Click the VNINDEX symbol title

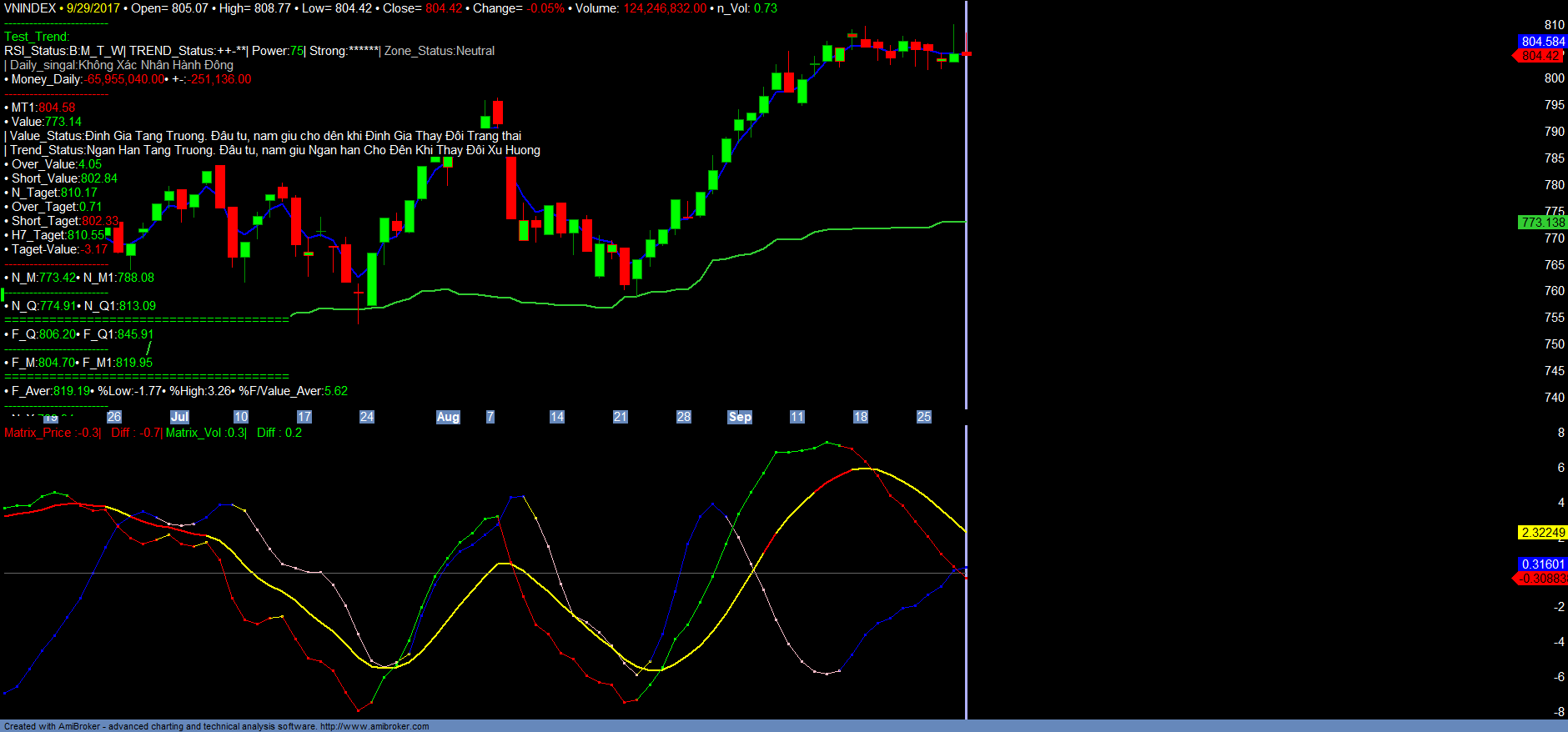[x=30, y=8]
